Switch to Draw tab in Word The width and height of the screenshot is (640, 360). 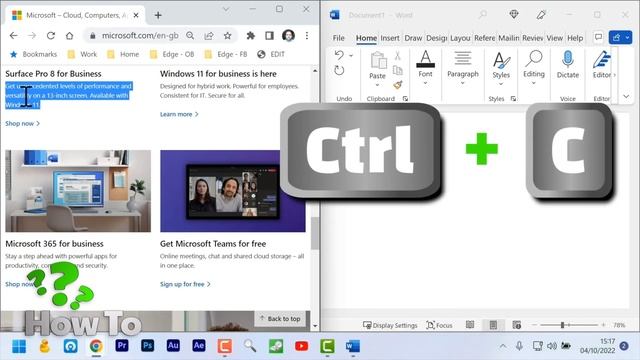413,38
